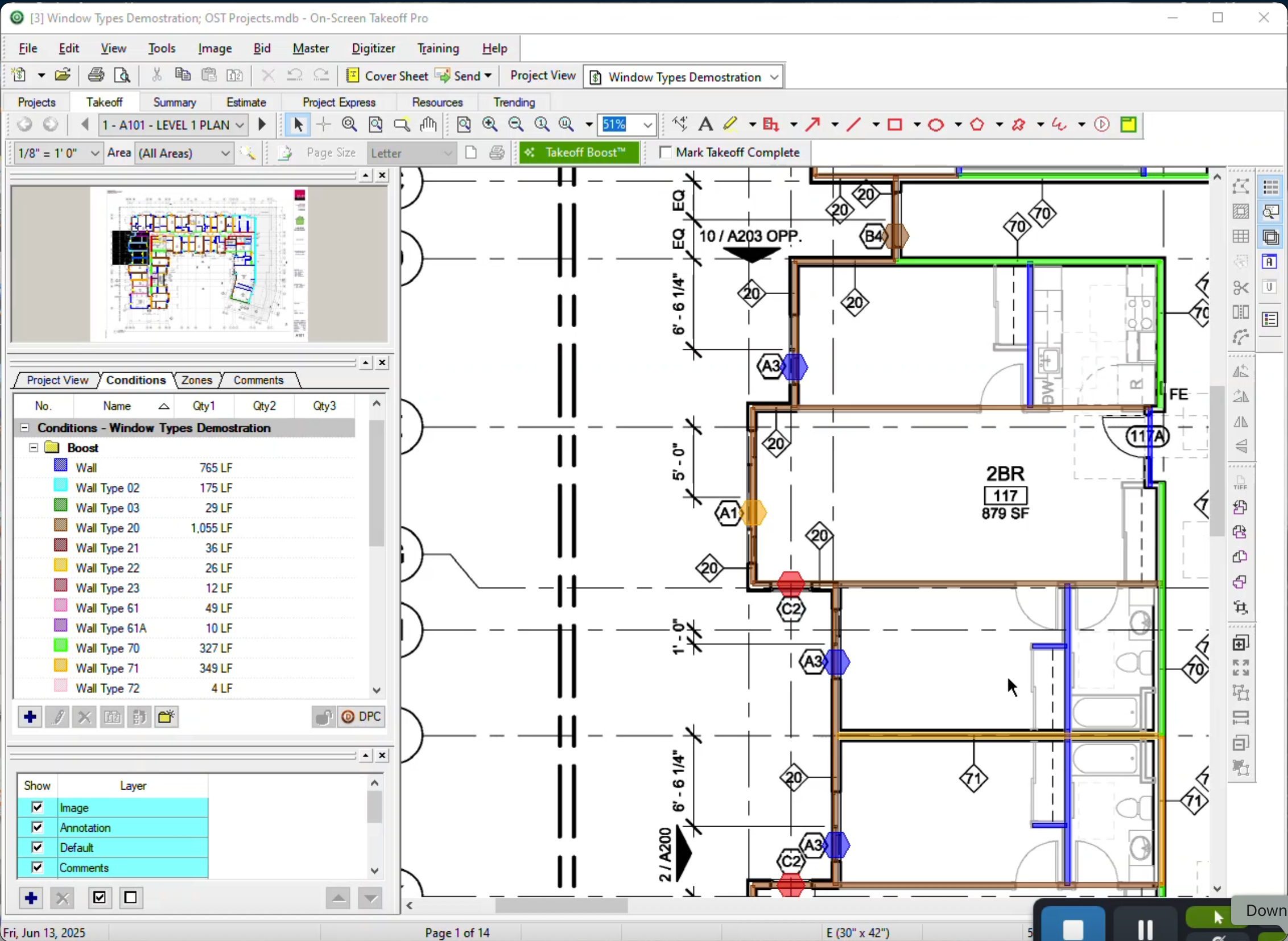
Task: Collapse the Boost folder
Action: click(x=34, y=448)
